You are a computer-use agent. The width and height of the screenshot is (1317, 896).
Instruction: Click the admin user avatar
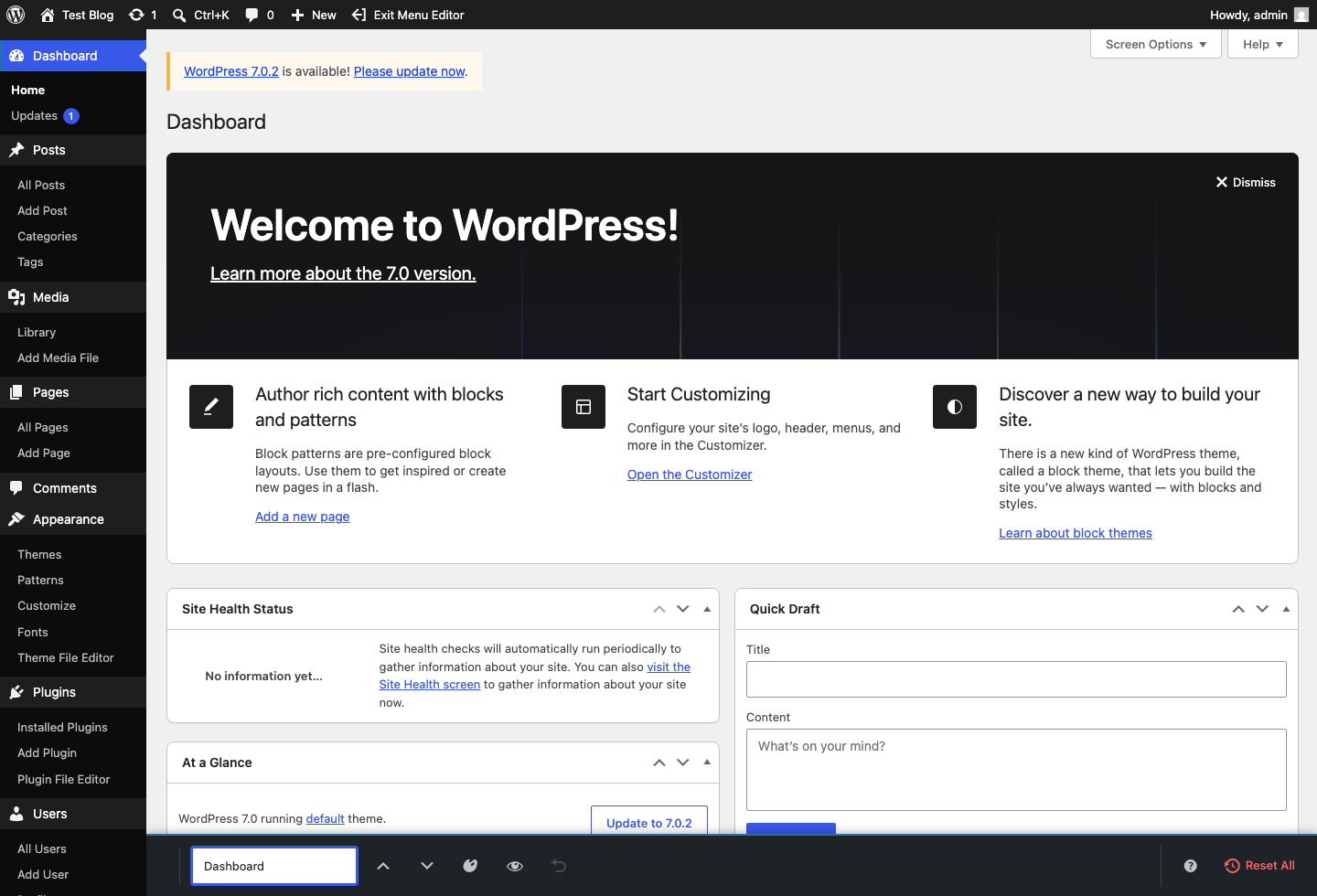(1301, 15)
